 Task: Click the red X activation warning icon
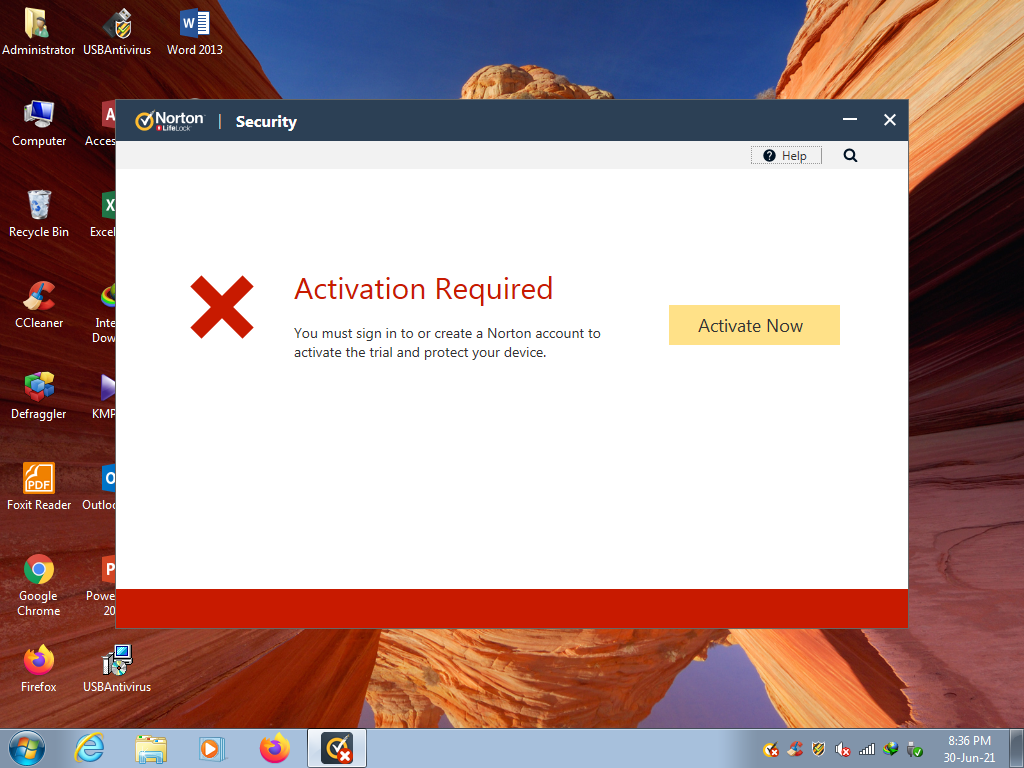tap(221, 307)
